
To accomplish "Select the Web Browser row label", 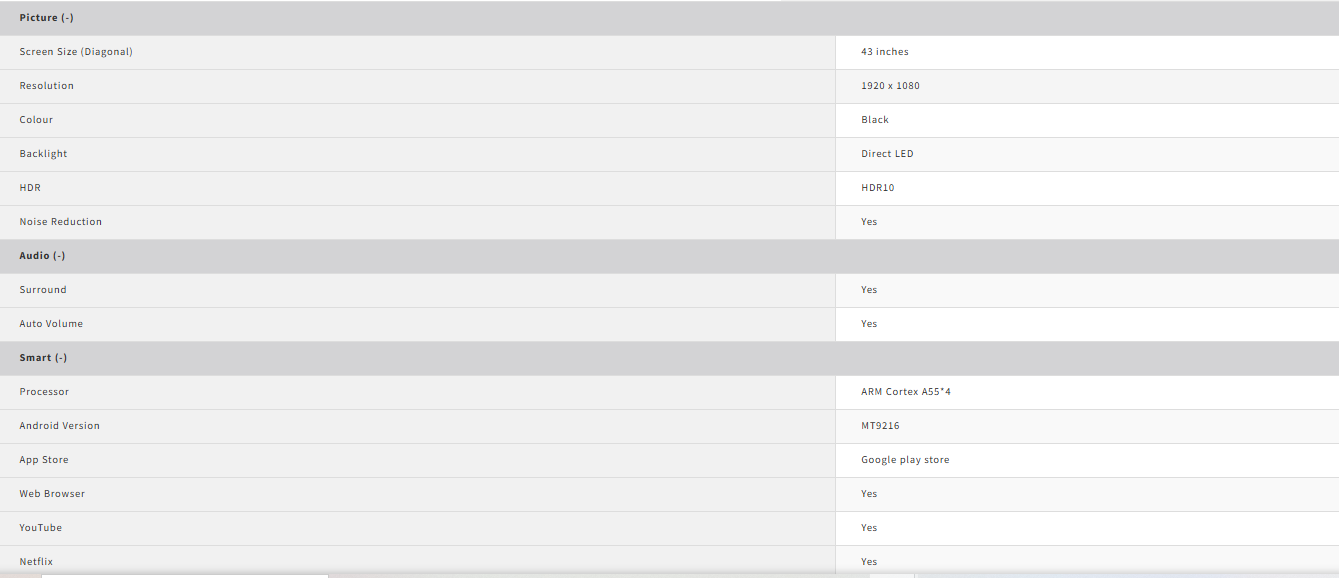I will tap(52, 494).
